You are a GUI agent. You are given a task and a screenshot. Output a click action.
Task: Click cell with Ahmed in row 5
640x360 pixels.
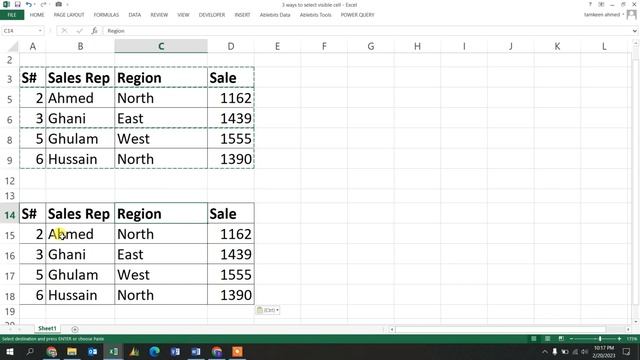pos(80,98)
